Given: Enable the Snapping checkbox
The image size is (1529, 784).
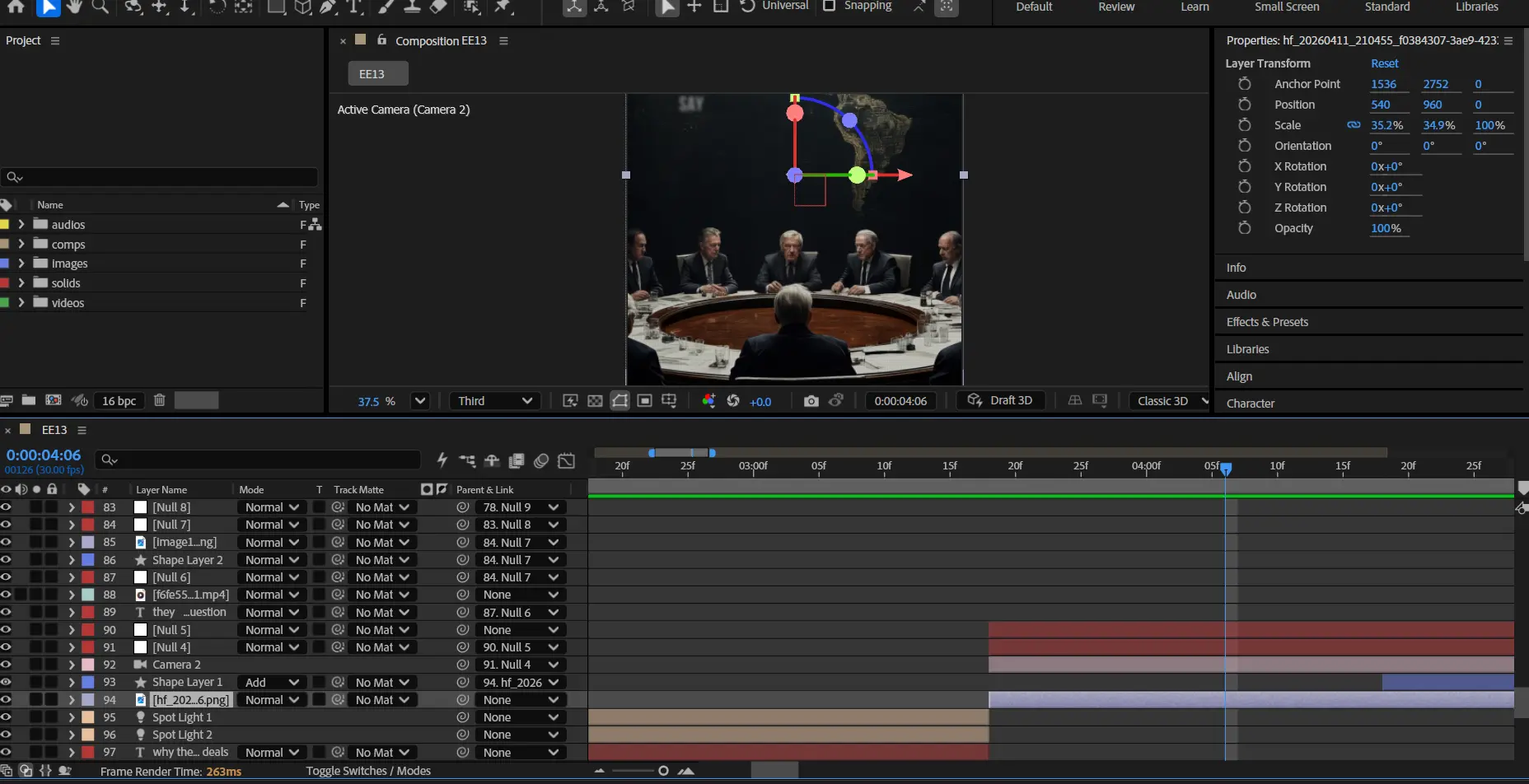Looking at the screenshot, I should point(829,6).
